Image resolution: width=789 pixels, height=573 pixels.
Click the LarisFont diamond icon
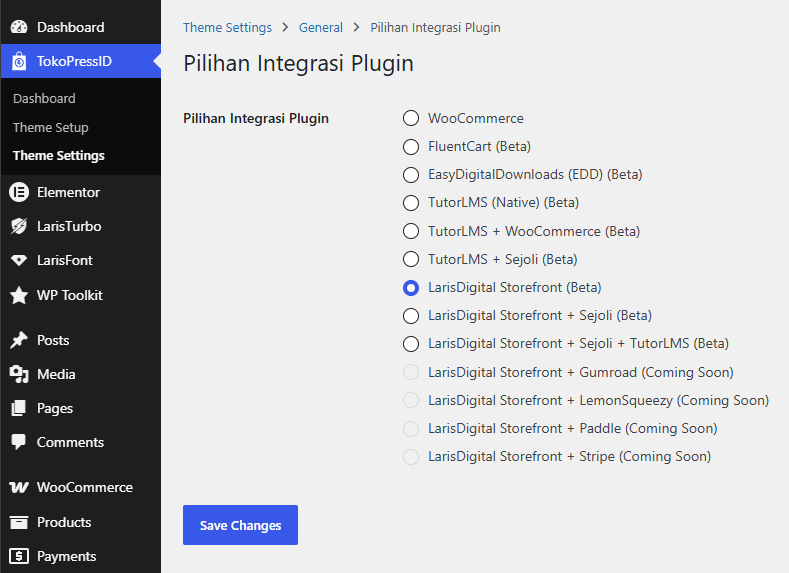click(x=19, y=260)
